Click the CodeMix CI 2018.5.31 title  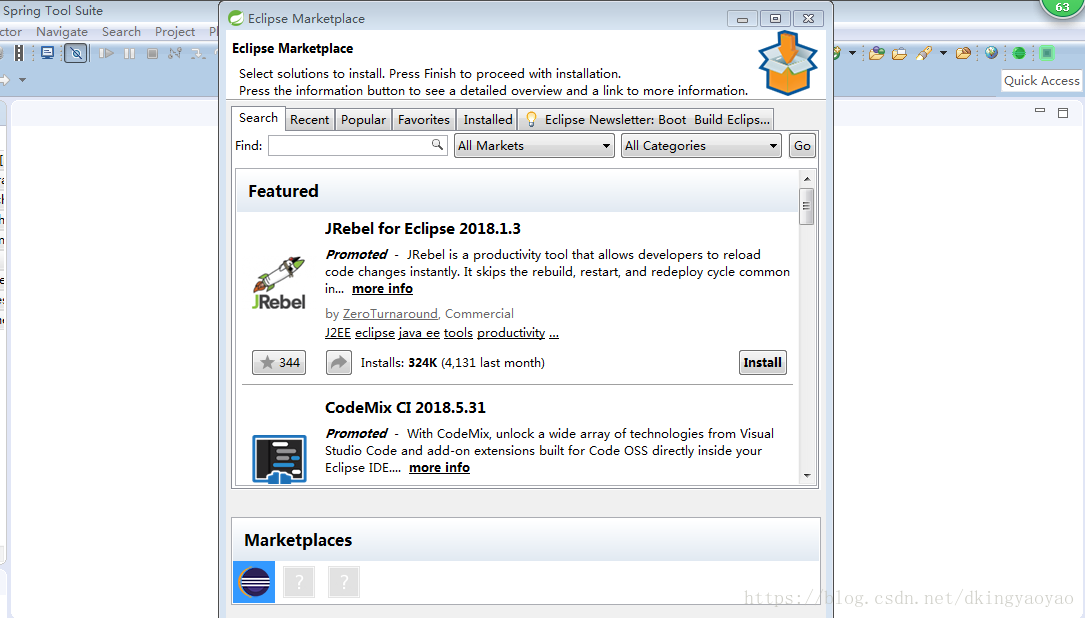tap(405, 408)
